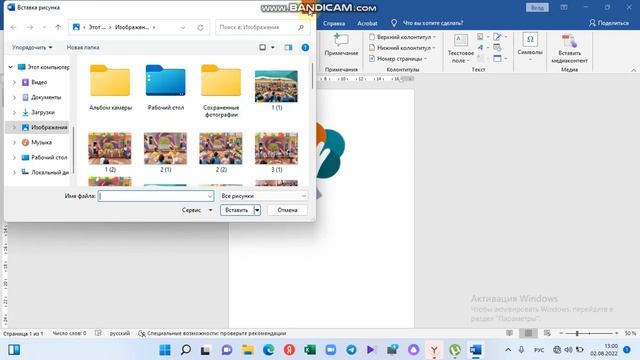
Task: Expand the address path history dropdown
Action: (x=183, y=27)
